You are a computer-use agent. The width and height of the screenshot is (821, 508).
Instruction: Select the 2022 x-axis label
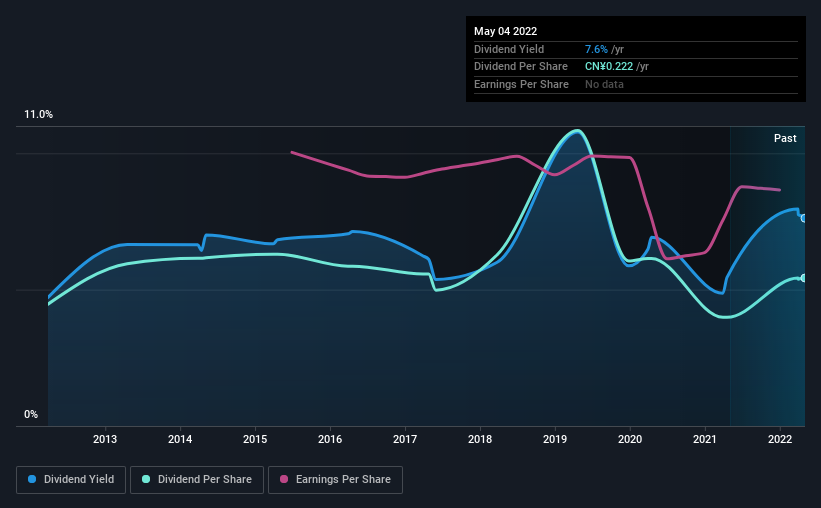(x=780, y=439)
